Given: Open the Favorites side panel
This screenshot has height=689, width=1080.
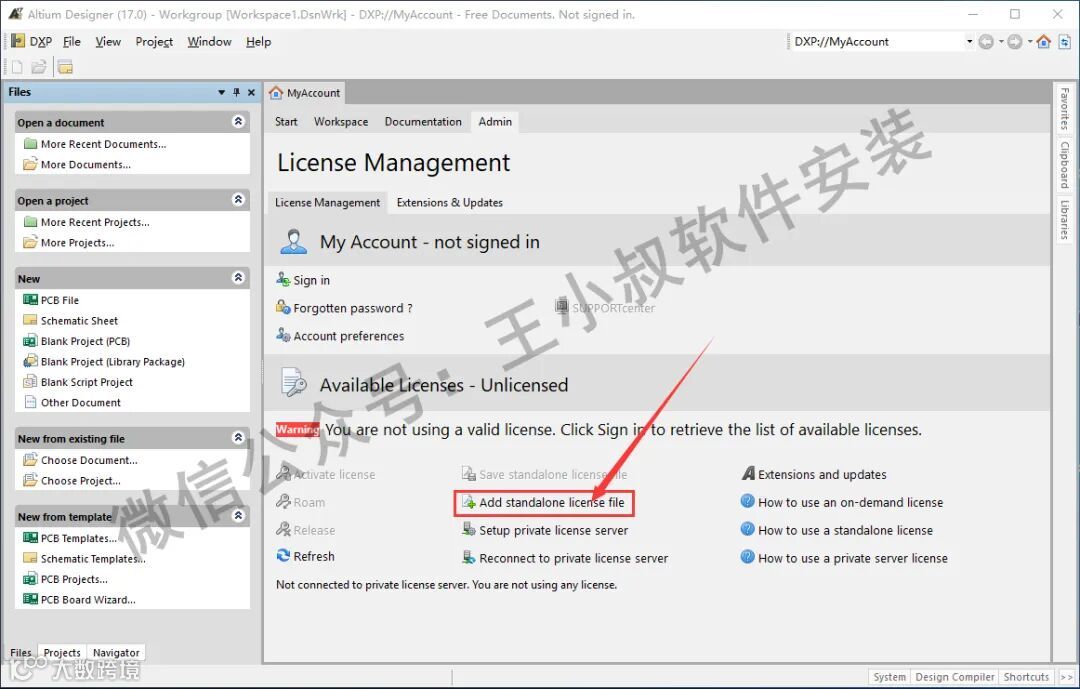Looking at the screenshot, I should (x=1064, y=109).
